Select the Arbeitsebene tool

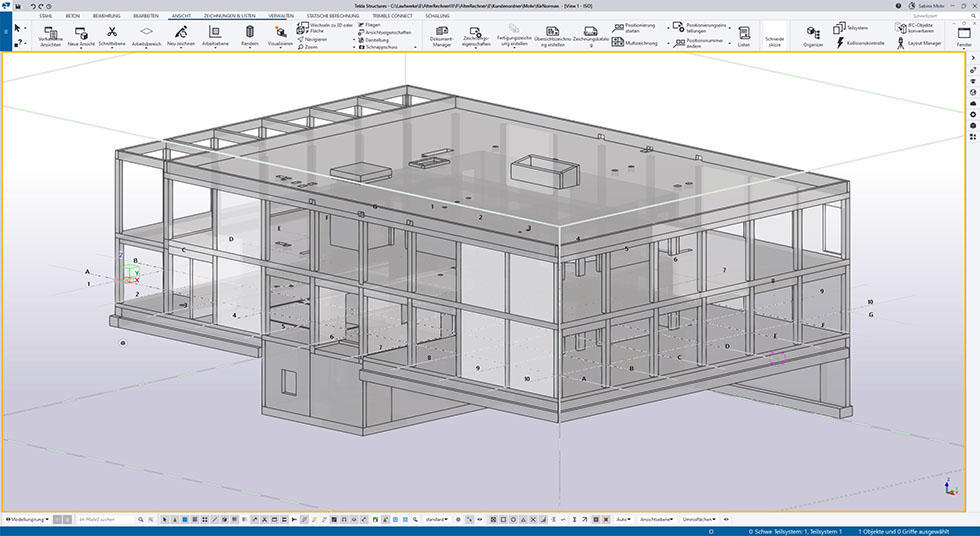click(216, 32)
